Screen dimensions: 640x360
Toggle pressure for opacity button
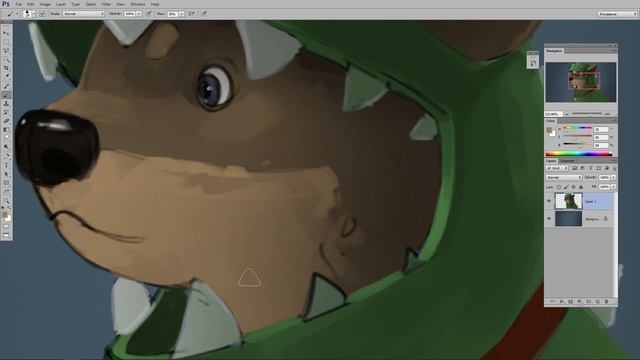(149, 13)
